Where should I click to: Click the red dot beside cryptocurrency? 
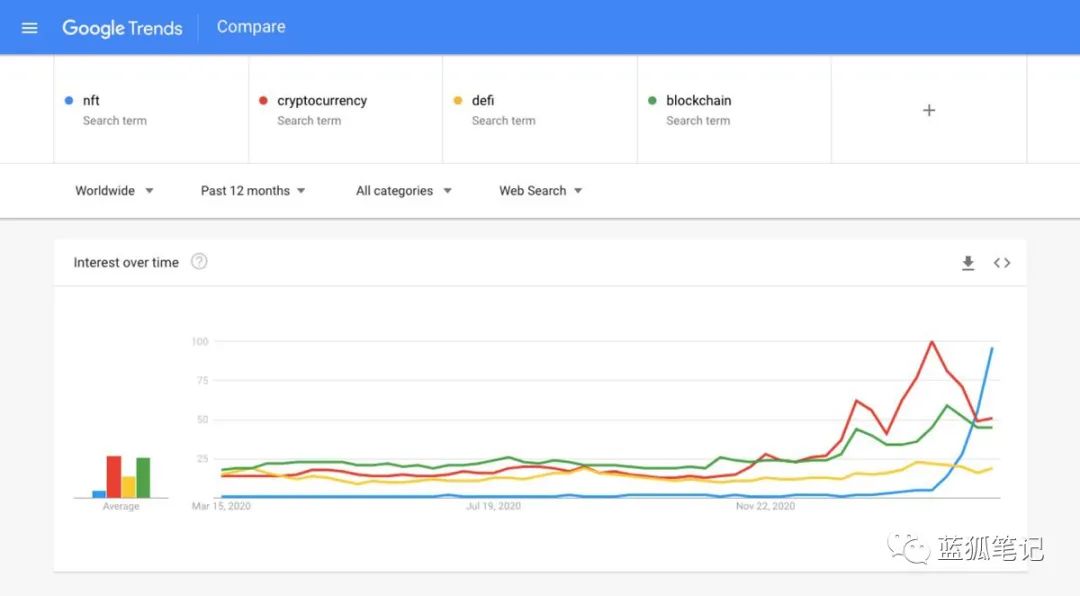263,101
